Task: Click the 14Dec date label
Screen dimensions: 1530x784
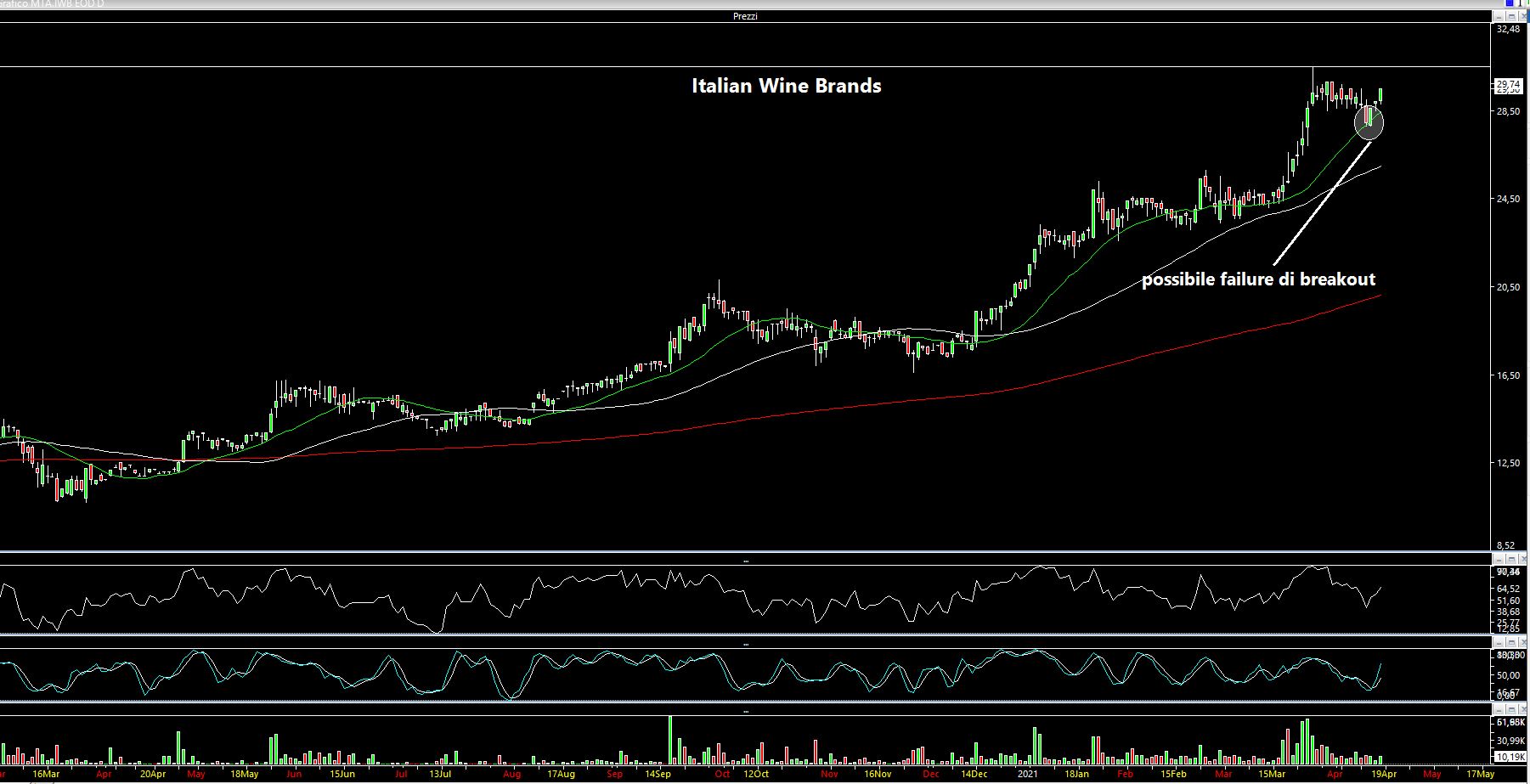Action: pos(974,775)
